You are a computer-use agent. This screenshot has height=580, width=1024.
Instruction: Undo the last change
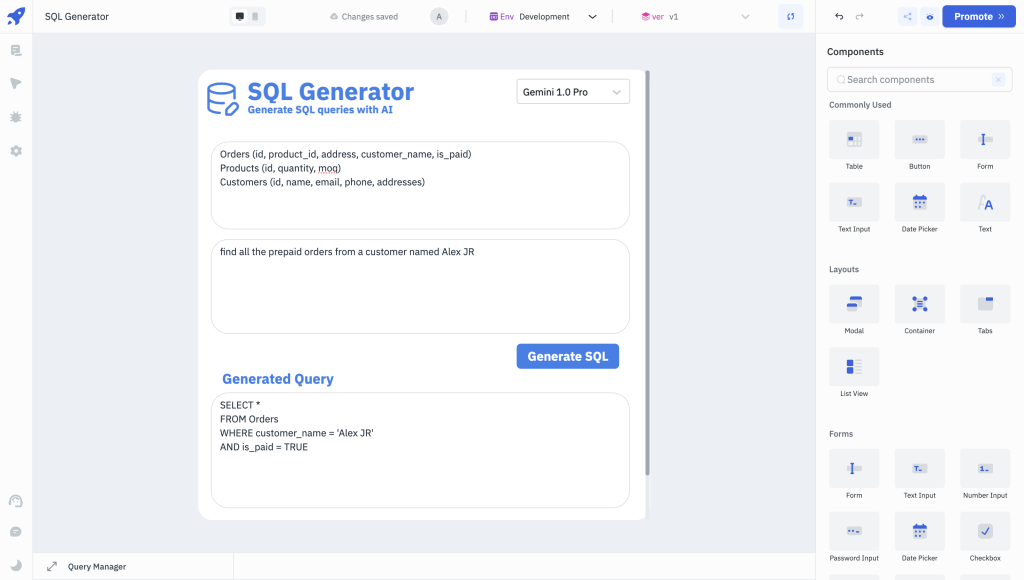pyautogui.click(x=838, y=16)
